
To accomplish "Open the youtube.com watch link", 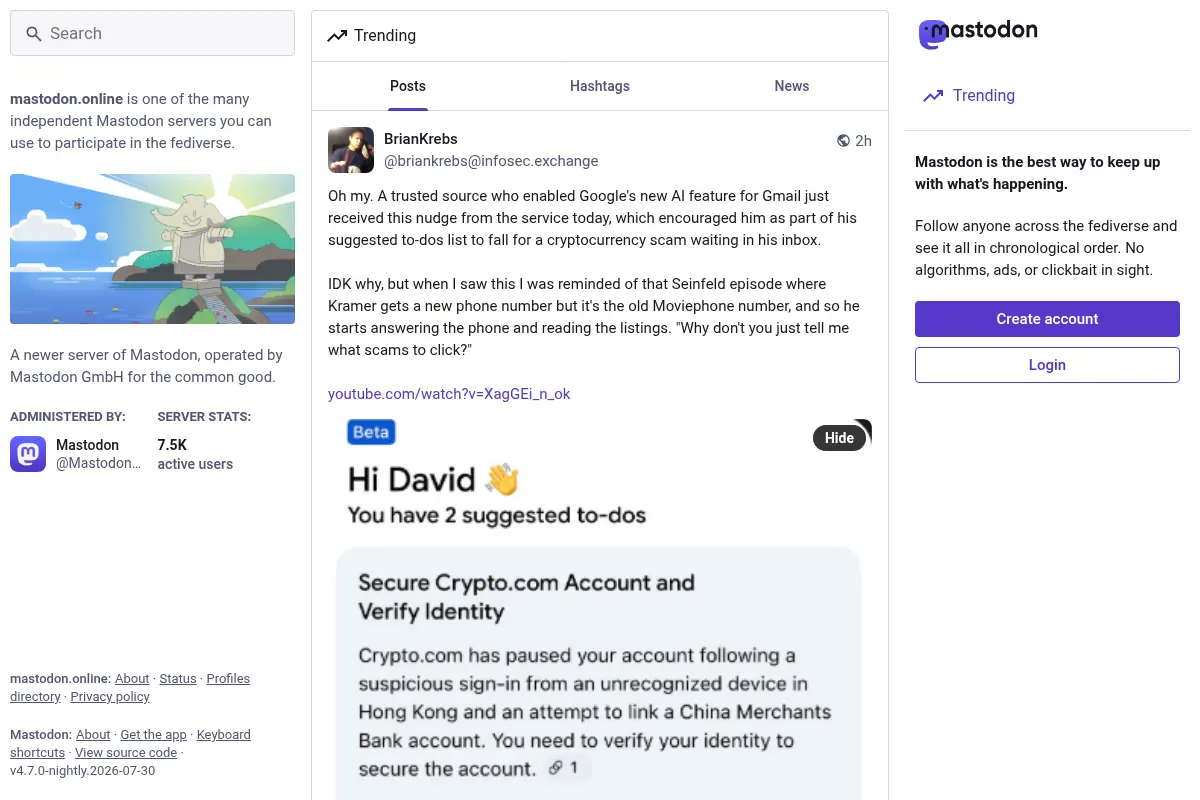I will (x=449, y=394).
